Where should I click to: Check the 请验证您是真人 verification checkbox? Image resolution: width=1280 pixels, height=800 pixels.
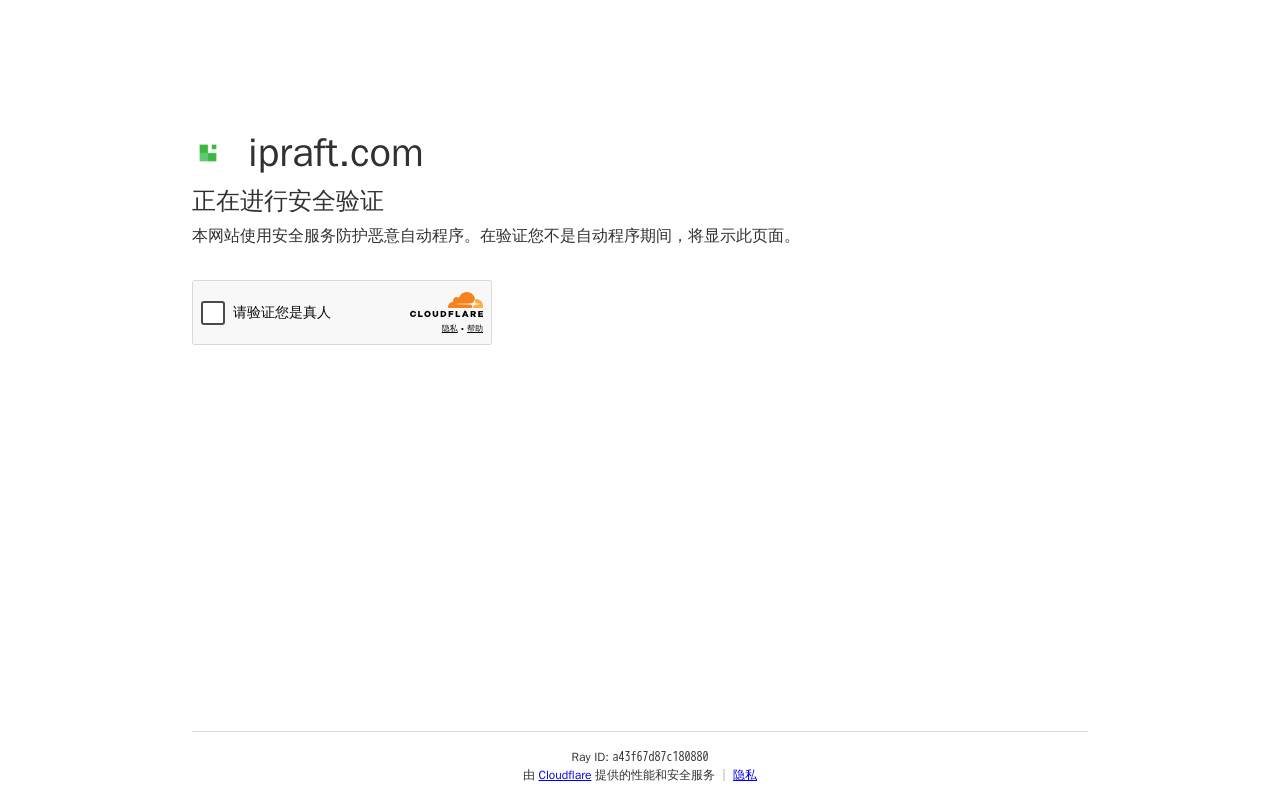pyautogui.click(x=213, y=313)
